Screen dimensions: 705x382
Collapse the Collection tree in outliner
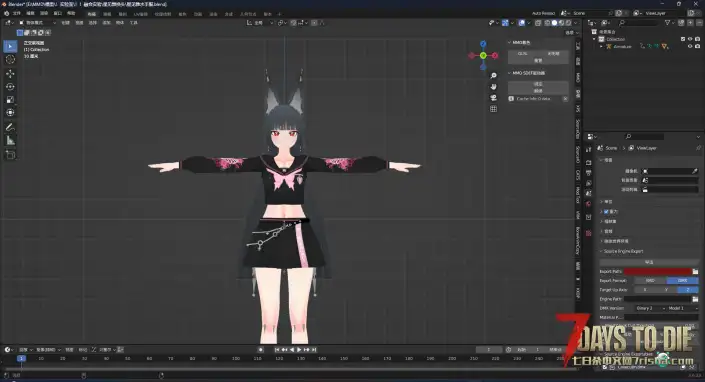pyautogui.click(x=594, y=39)
